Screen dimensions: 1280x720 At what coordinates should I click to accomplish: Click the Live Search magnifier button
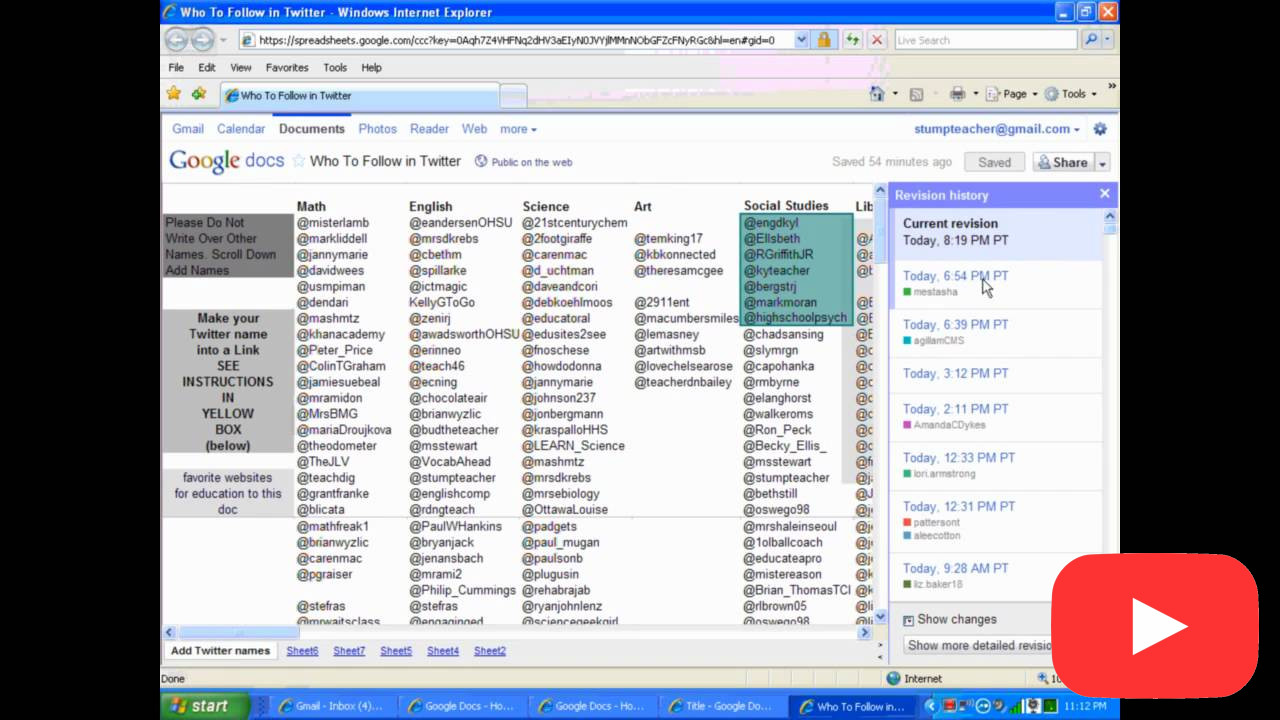pos(1090,40)
